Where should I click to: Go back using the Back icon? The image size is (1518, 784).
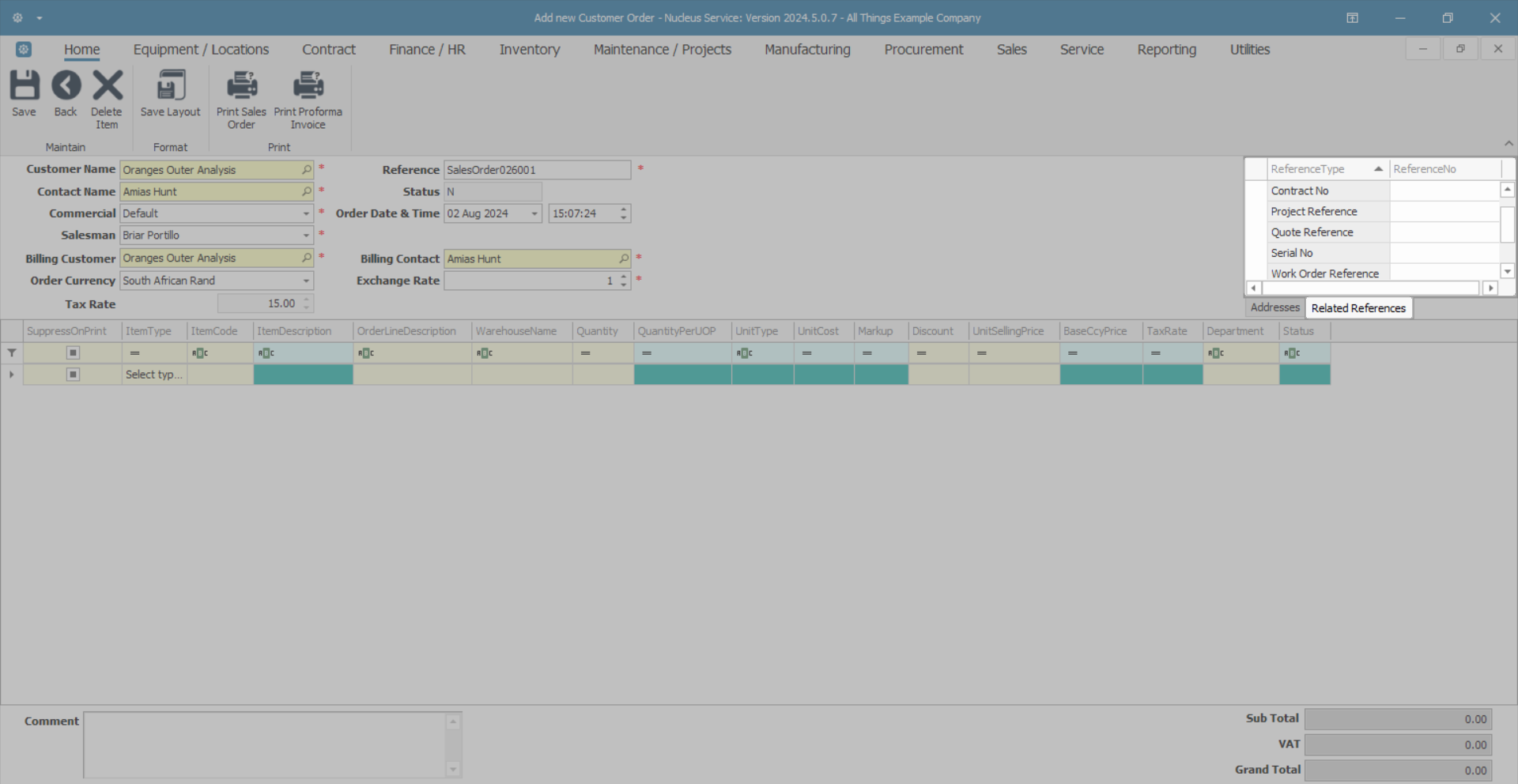(x=66, y=93)
